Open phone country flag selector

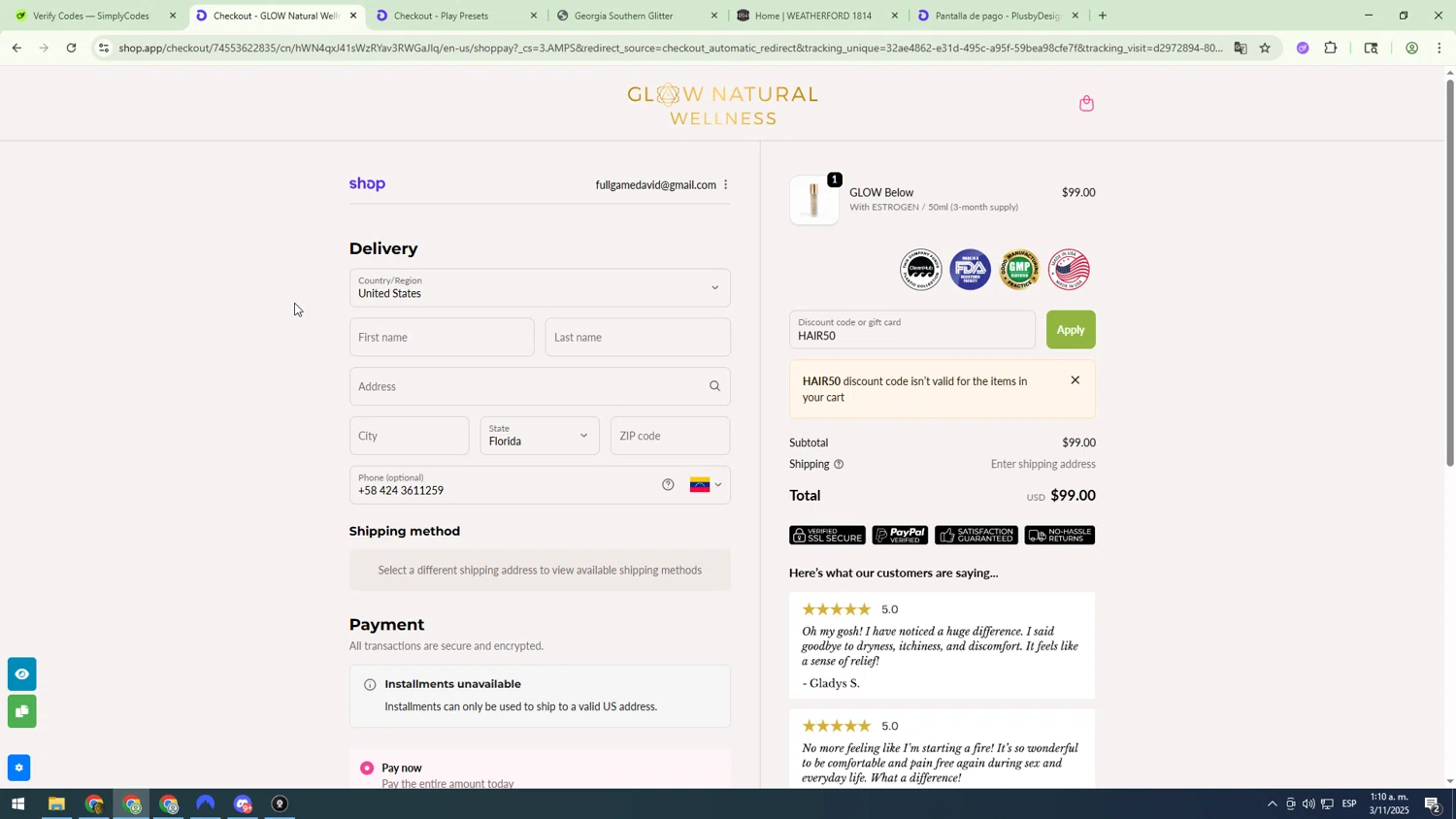pos(706,484)
